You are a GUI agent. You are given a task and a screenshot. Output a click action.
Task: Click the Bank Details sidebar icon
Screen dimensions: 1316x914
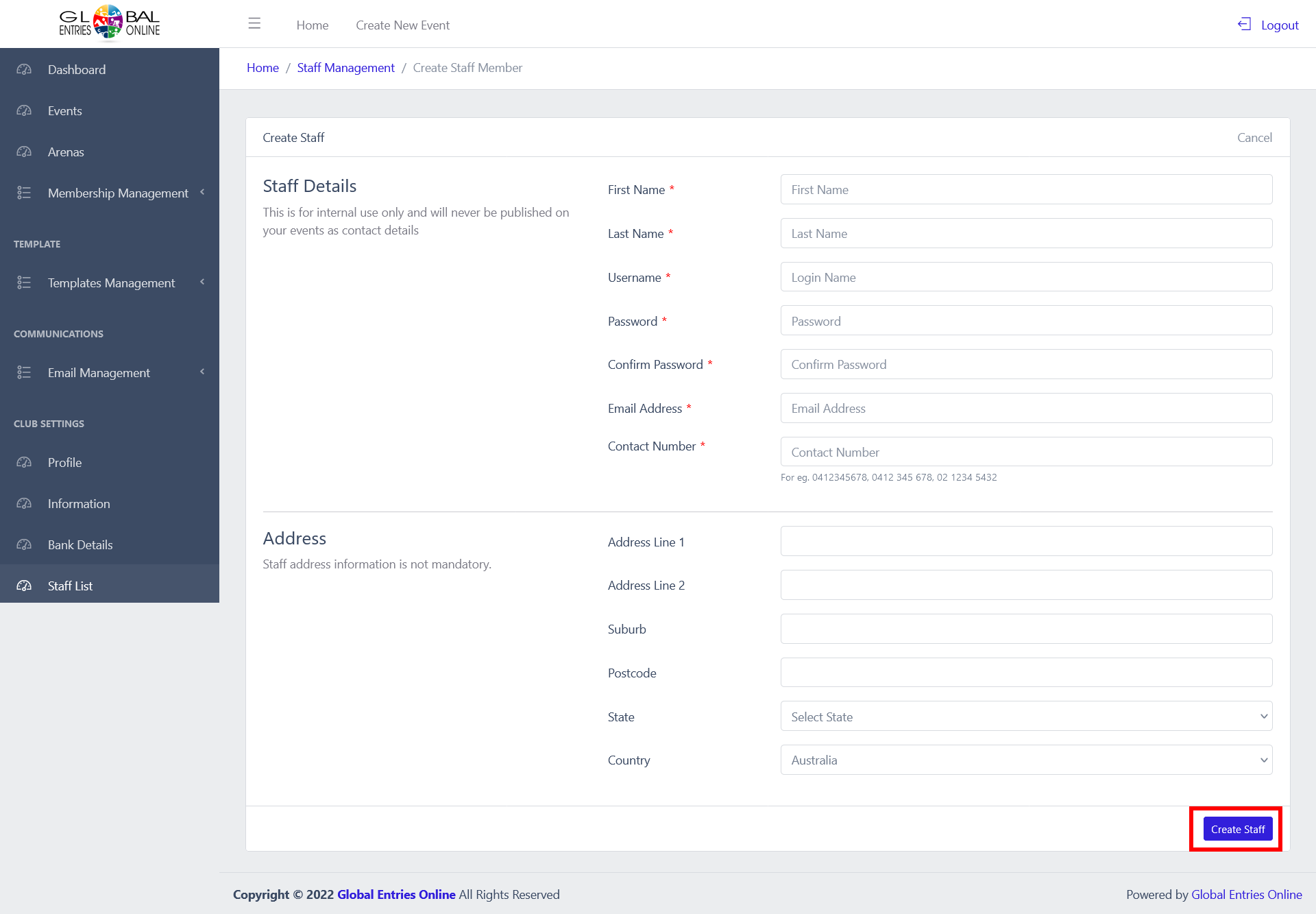(x=24, y=544)
